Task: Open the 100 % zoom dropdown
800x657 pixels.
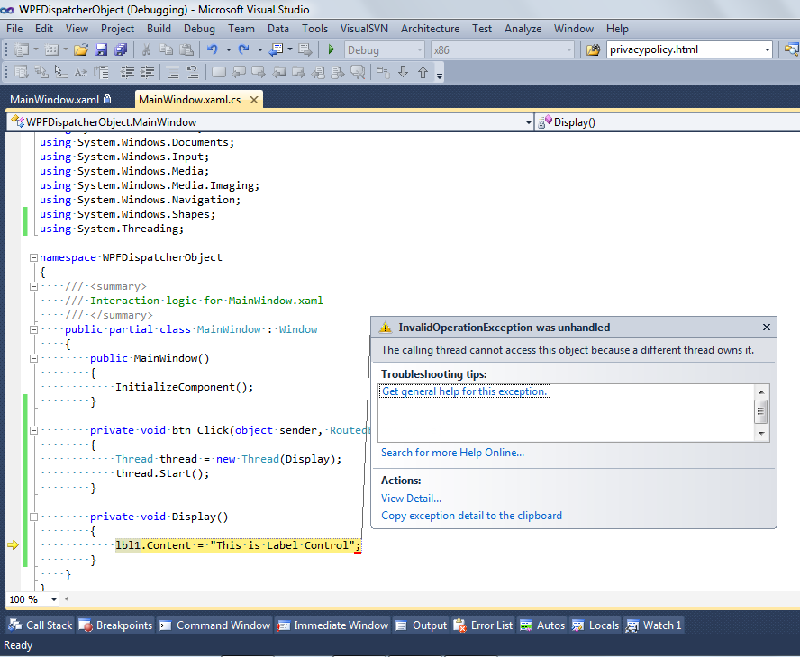Action: pyautogui.click(x=54, y=599)
